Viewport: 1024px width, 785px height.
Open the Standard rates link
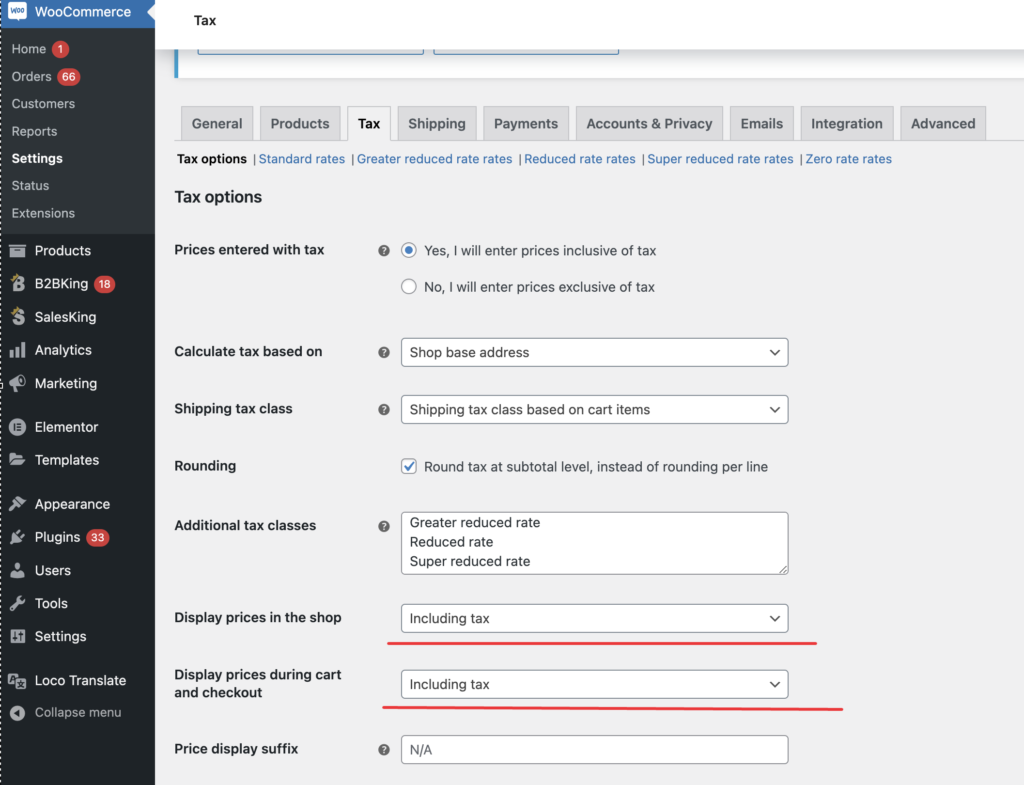(x=302, y=159)
